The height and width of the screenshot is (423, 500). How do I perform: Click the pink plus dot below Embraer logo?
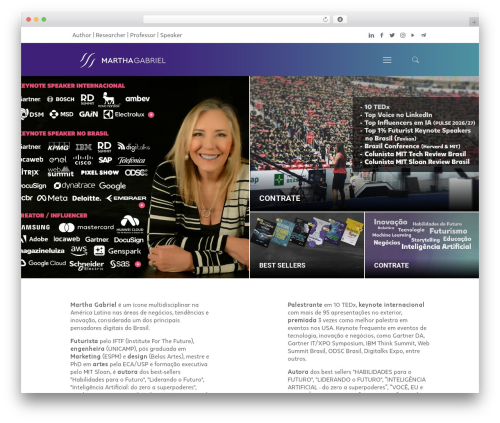pos(142,205)
